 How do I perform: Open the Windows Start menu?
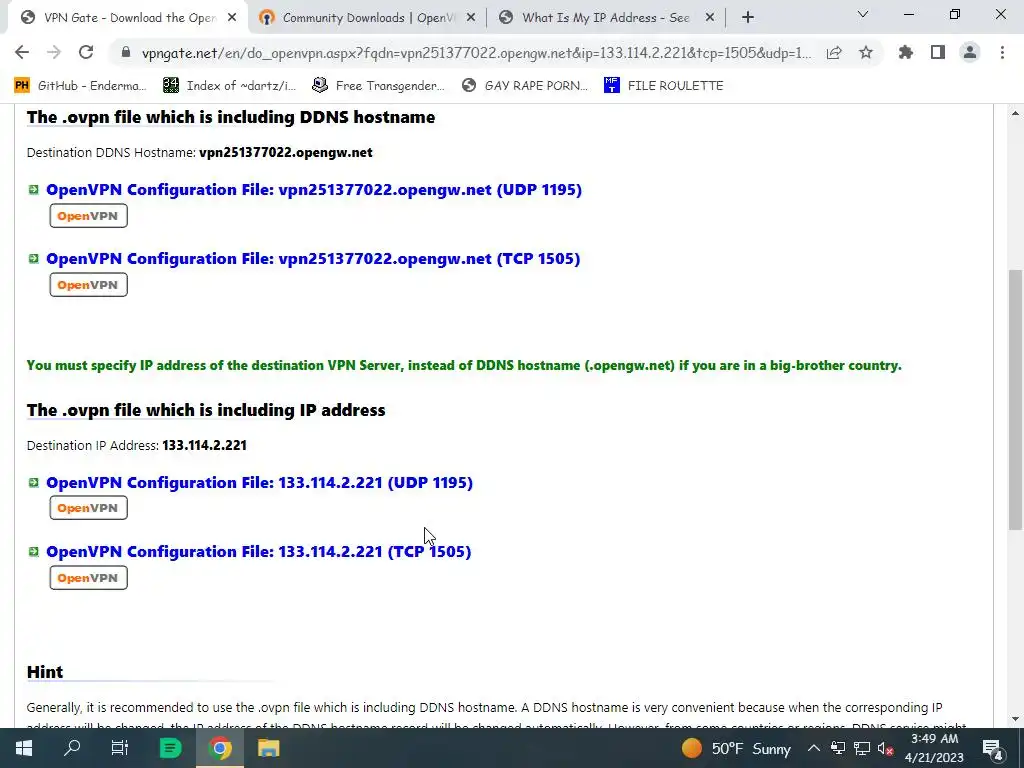coord(24,748)
